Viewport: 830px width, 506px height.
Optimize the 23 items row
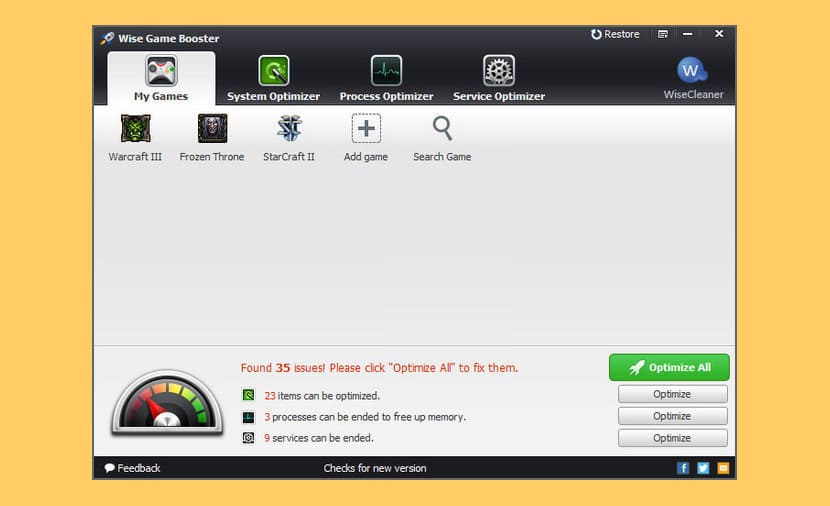pos(672,394)
